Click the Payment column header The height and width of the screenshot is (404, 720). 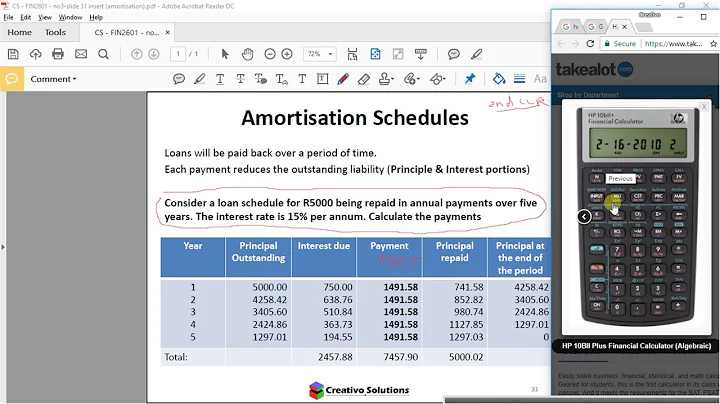tap(389, 257)
